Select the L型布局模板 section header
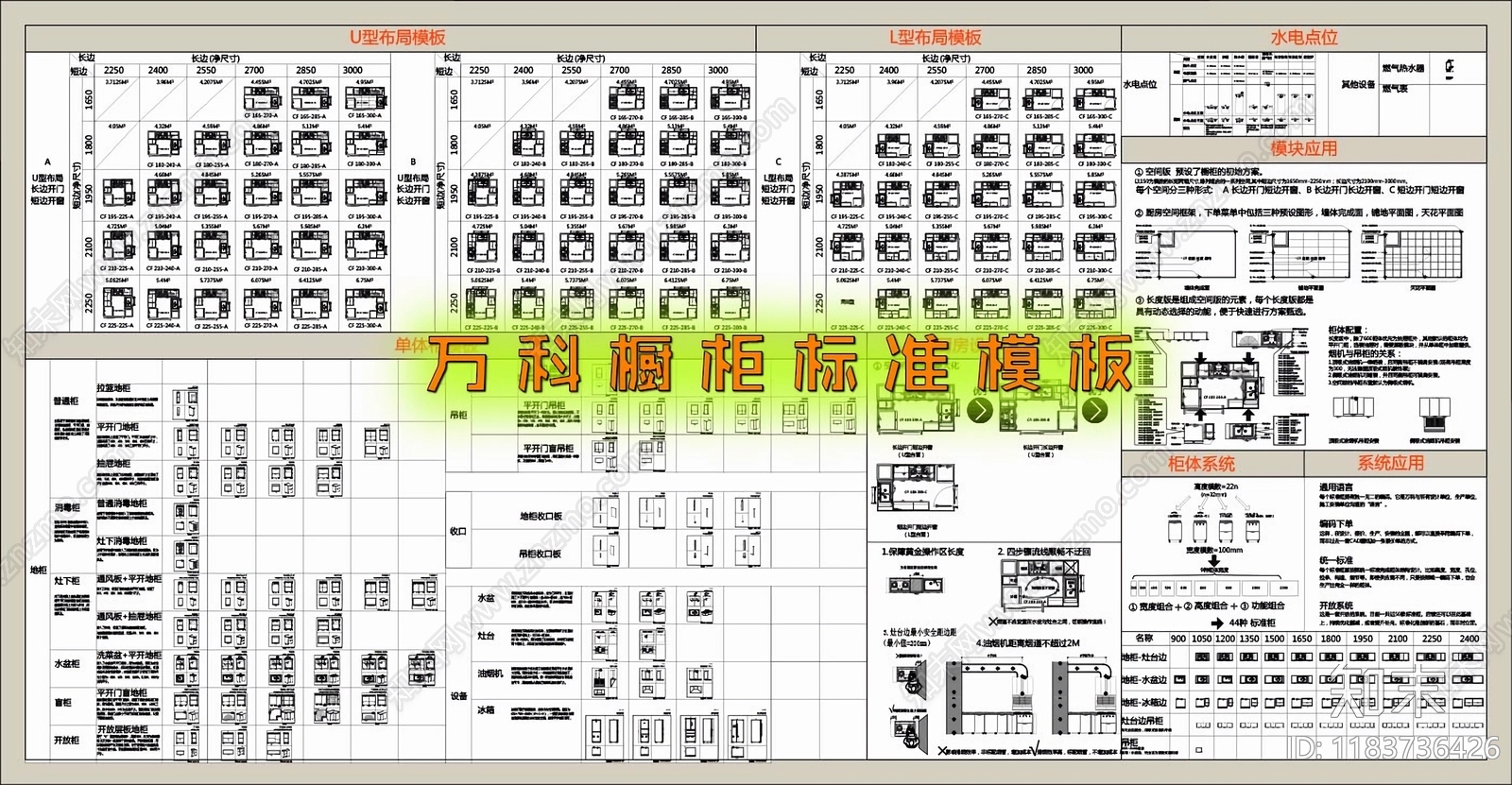The width and height of the screenshot is (1512, 785). 936,38
